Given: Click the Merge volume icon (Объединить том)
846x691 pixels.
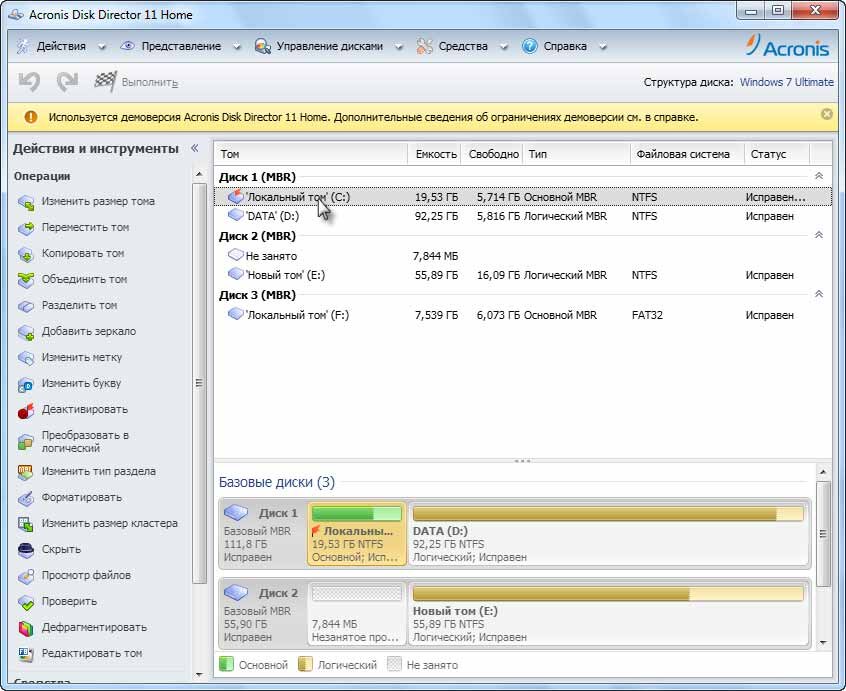Looking at the screenshot, I should click(25, 280).
